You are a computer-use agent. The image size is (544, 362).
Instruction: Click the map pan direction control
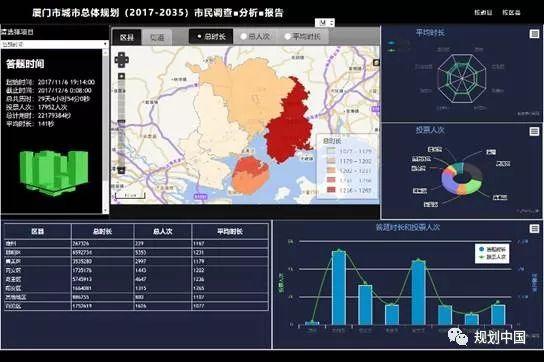click(121, 60)
